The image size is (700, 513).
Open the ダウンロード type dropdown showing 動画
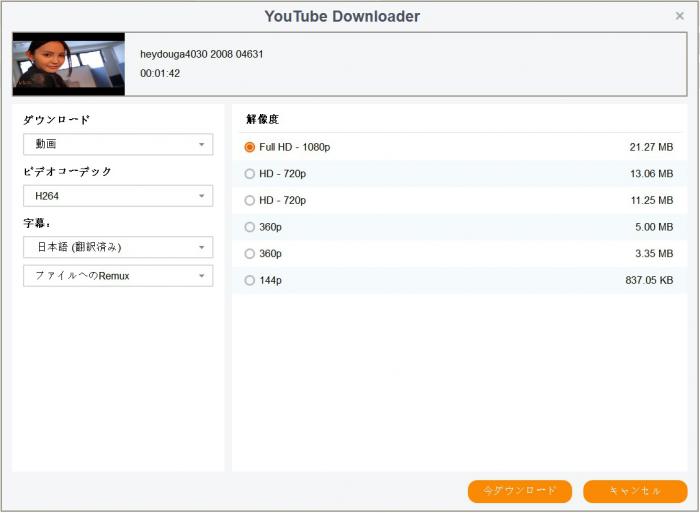(118, 144)
